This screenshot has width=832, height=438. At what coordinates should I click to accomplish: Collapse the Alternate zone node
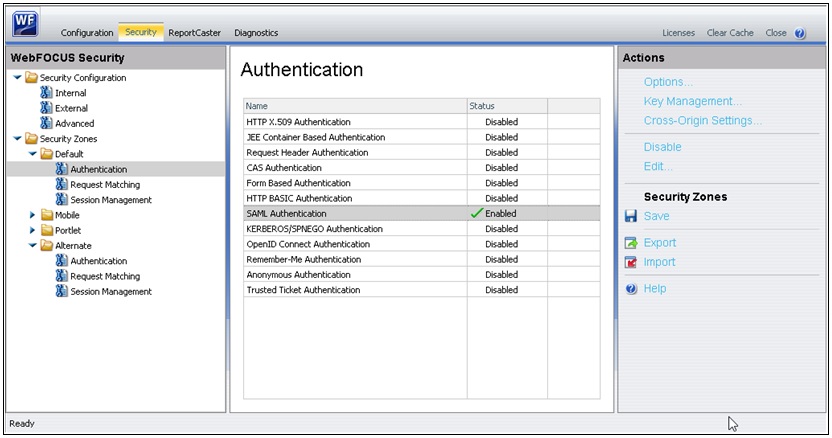point(32,246)
